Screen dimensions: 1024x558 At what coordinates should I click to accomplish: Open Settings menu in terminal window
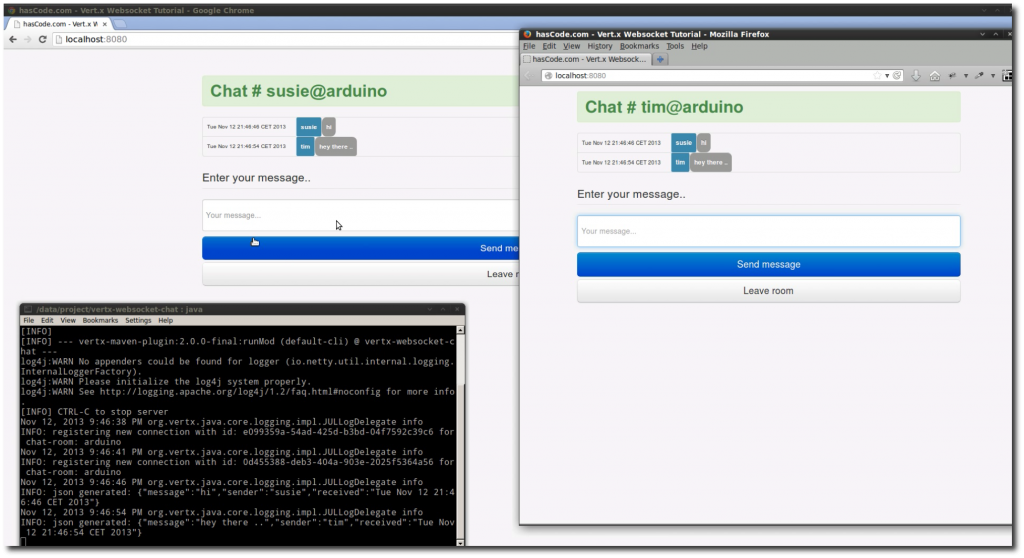138,321
